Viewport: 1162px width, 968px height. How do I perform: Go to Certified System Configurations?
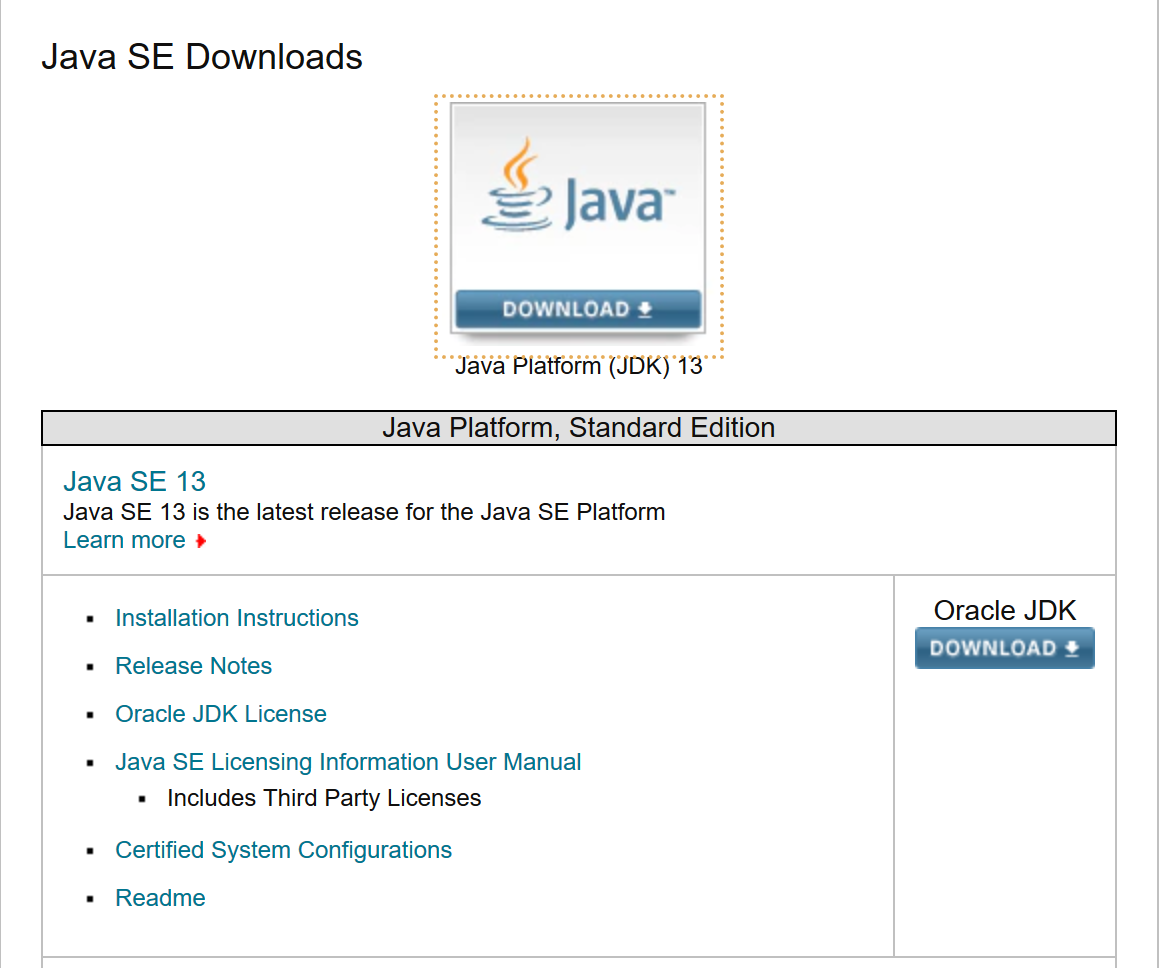click(x=283, y=850)
